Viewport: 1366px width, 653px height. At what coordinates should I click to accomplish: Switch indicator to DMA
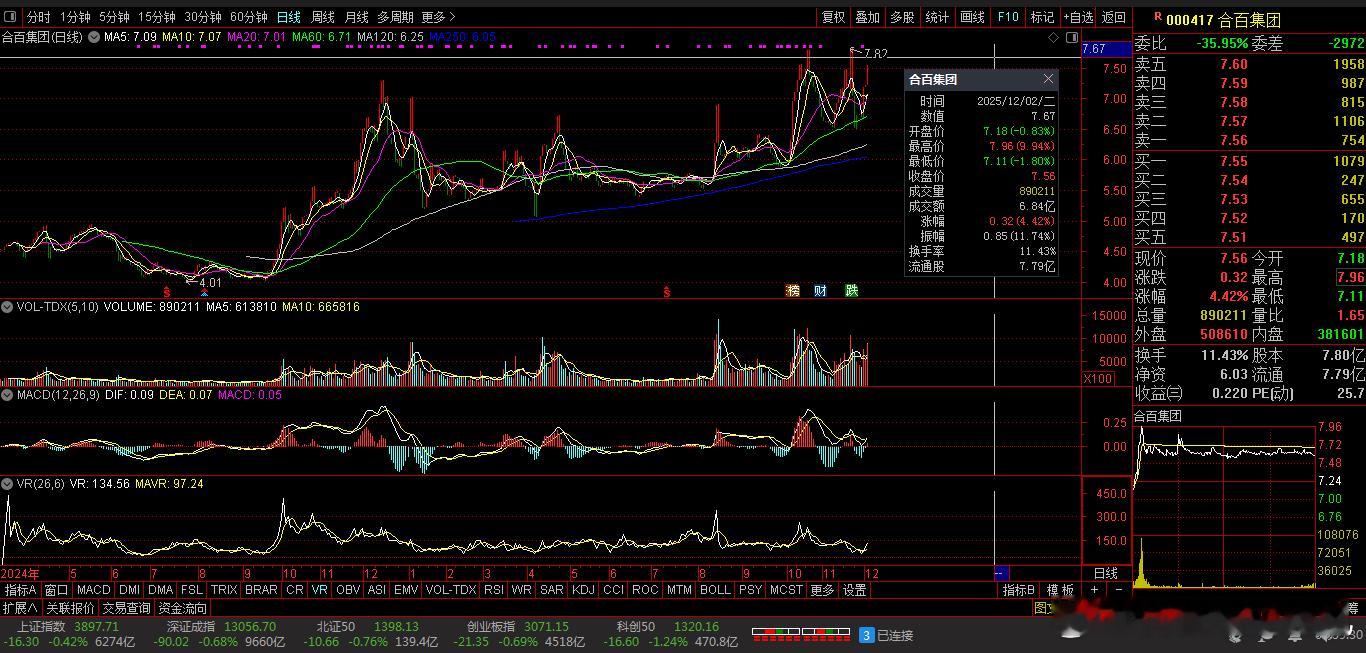(x=160, y=590)
